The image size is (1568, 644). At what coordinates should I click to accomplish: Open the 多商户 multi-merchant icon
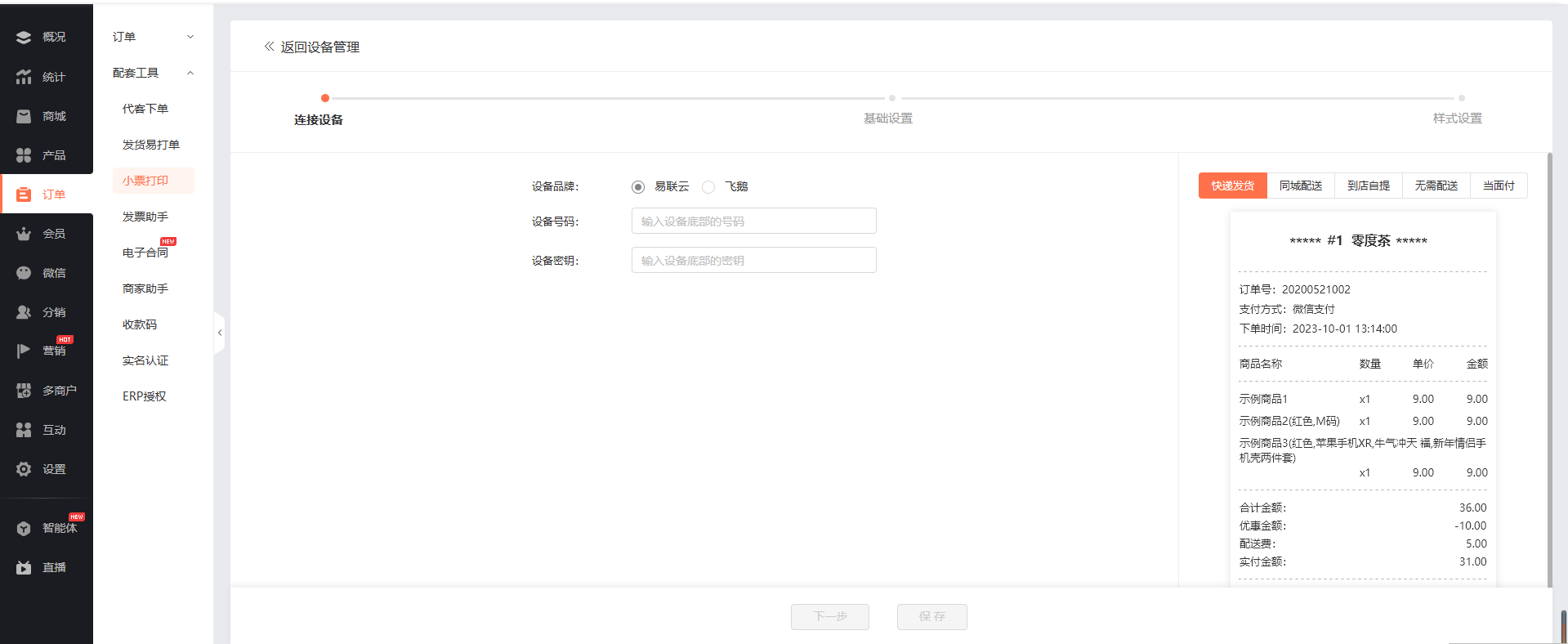pyautogui.click(x=24, y=391)
